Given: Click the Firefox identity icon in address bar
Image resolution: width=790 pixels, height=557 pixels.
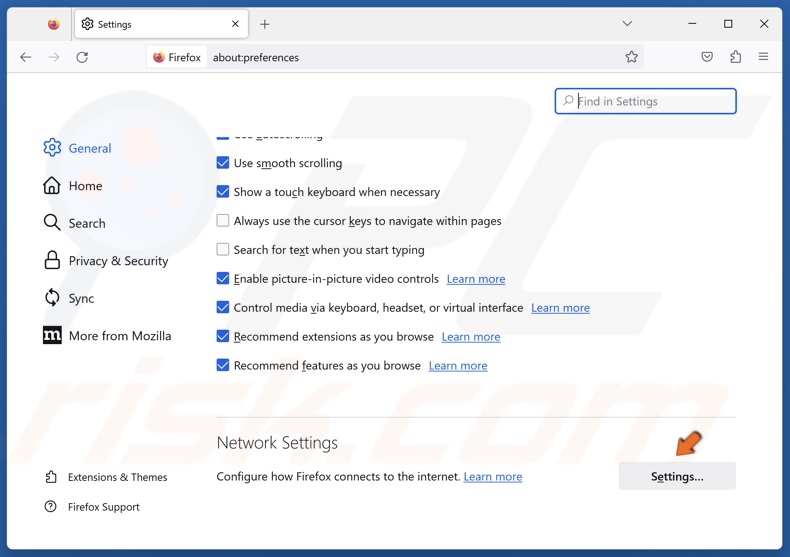Looking at the screenshot, I should [176, 57].
